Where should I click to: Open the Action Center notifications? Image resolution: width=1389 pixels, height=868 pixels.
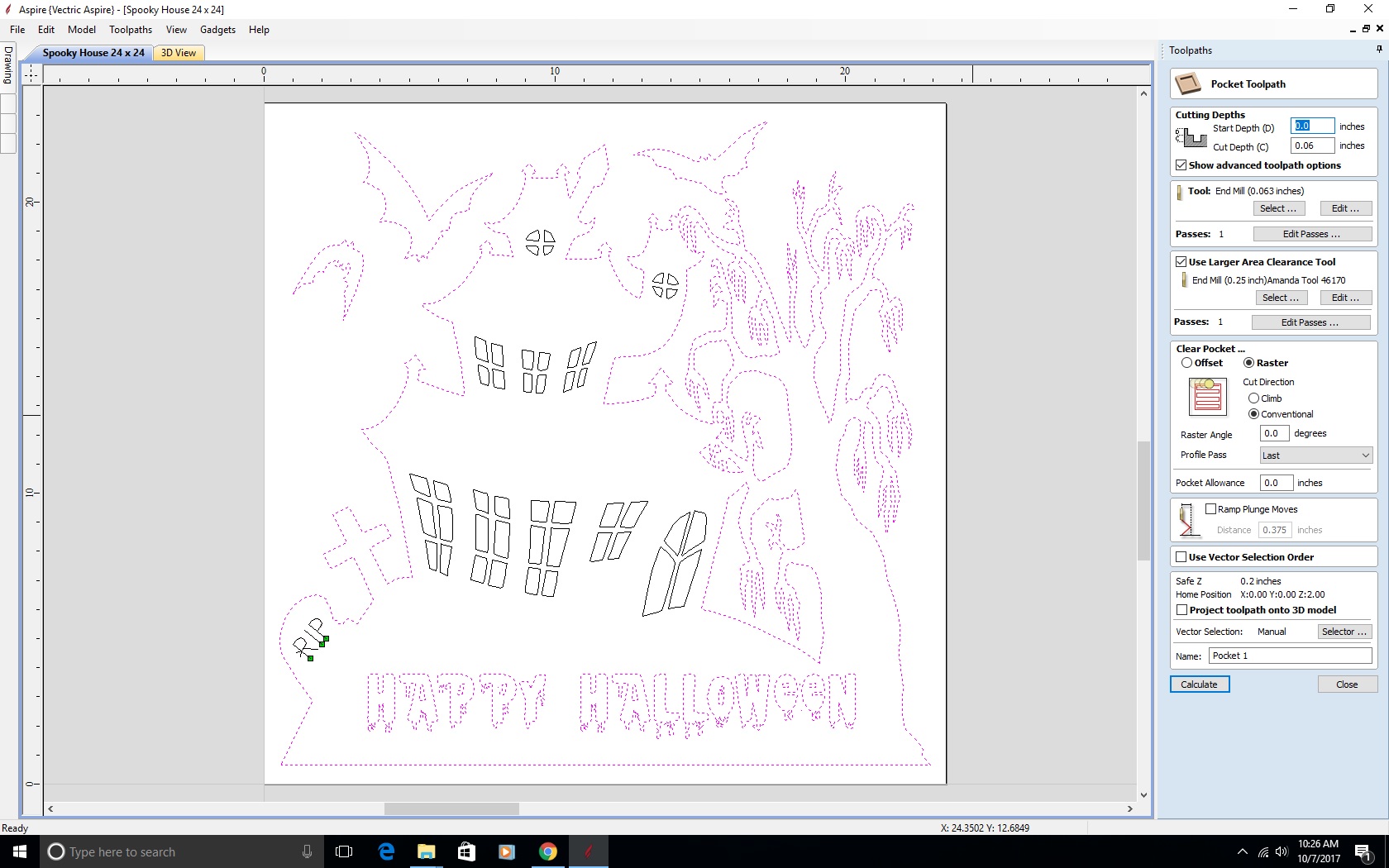(x=1364, y=852)
